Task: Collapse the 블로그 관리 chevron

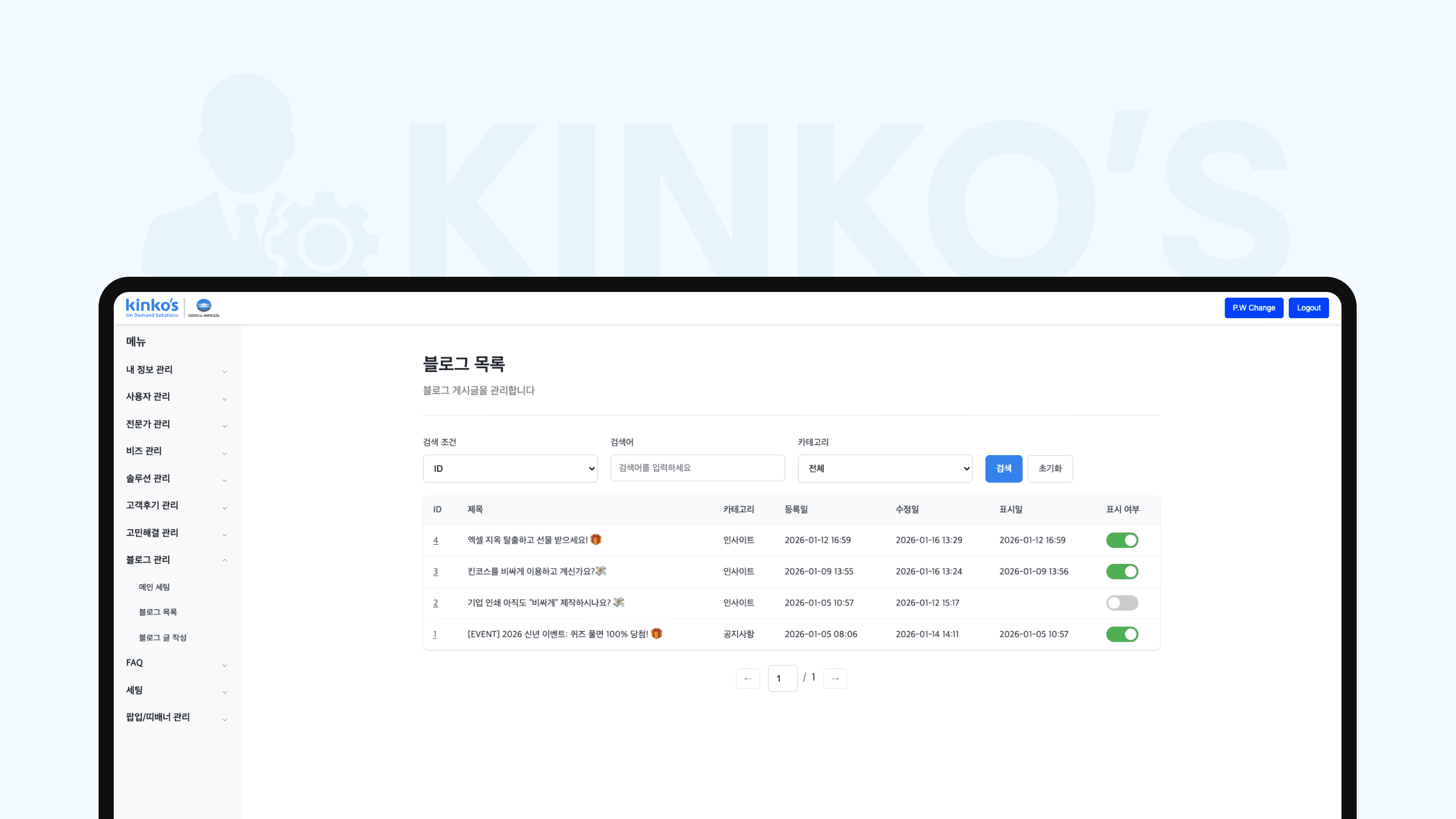Action: click(224, 560)
